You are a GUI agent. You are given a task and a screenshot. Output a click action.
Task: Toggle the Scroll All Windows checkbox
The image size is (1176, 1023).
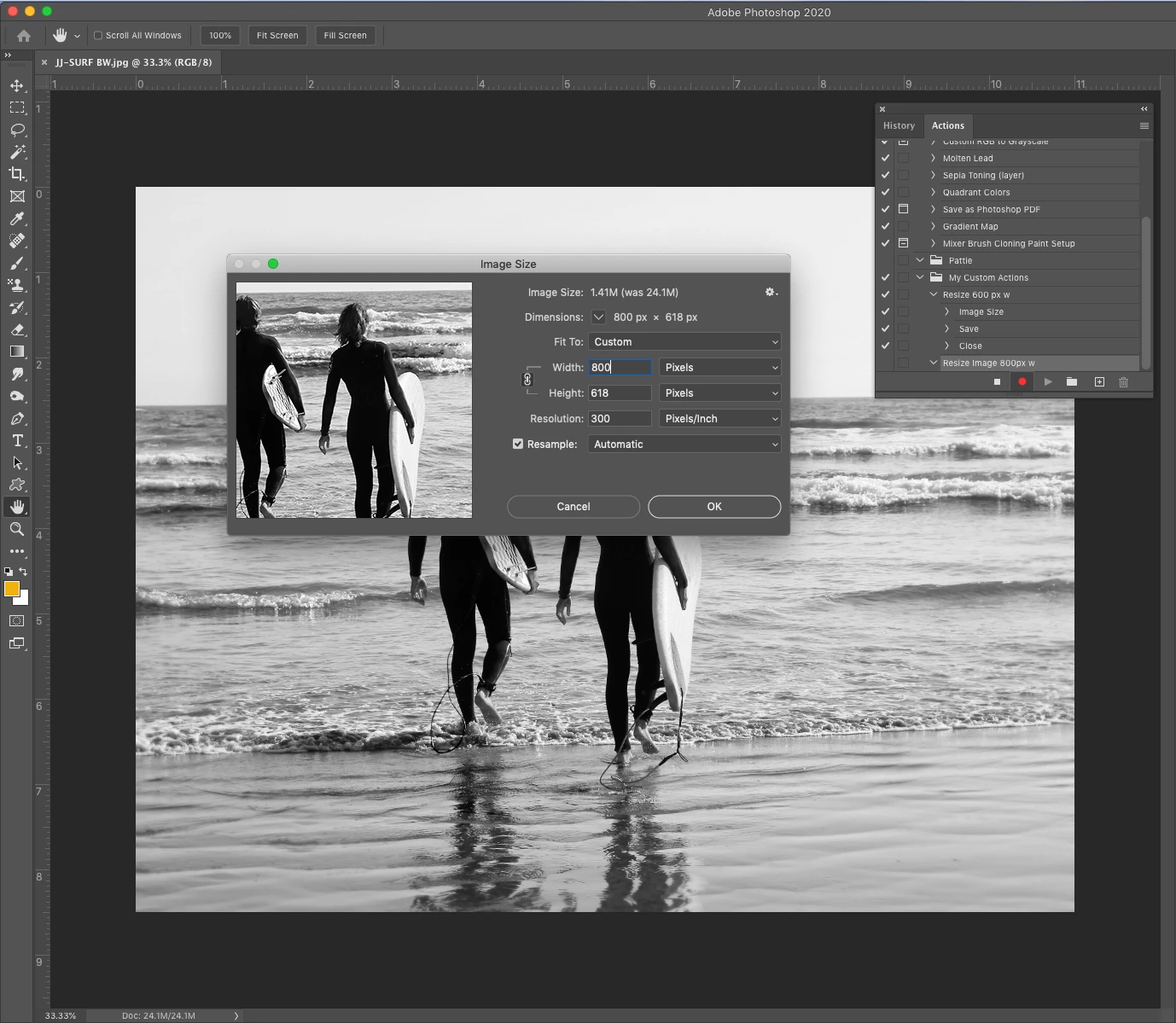coord(98,36)
